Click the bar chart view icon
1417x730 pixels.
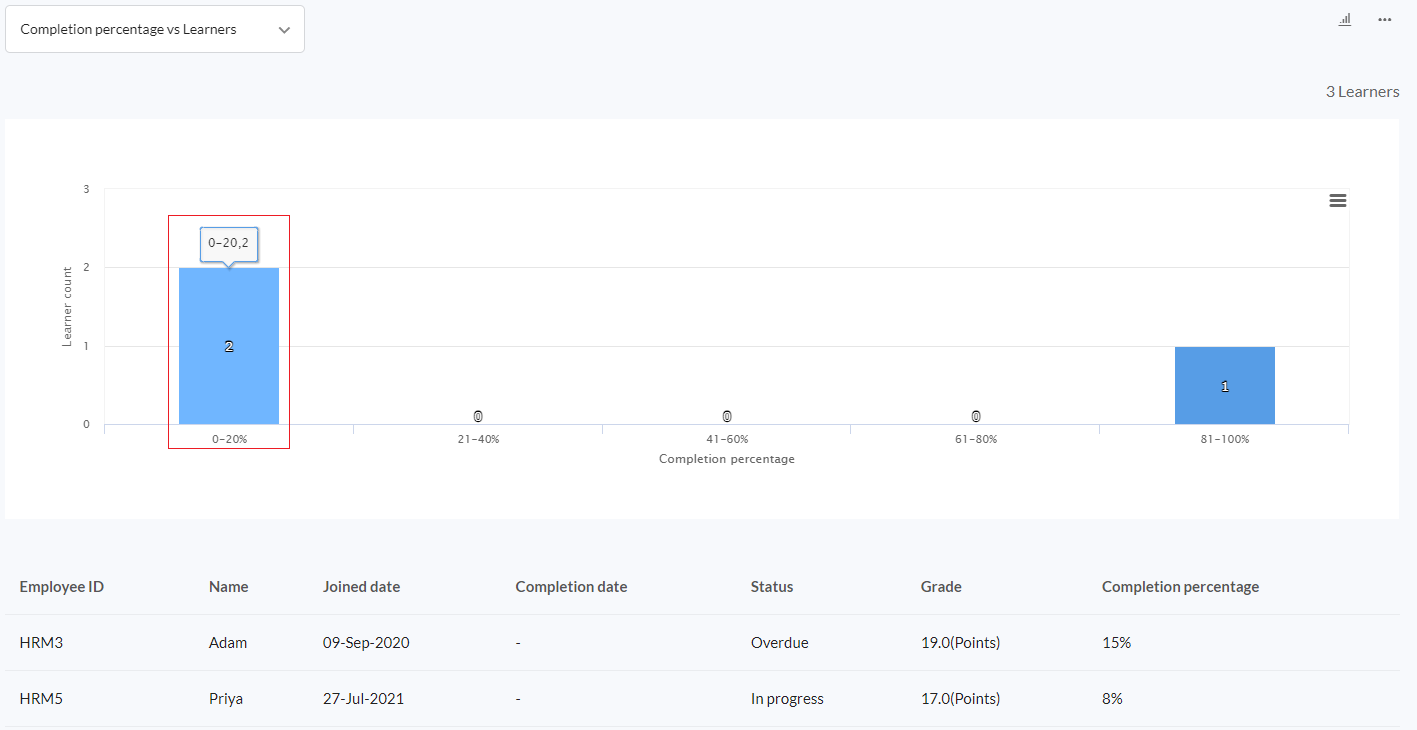(1345, 19)
